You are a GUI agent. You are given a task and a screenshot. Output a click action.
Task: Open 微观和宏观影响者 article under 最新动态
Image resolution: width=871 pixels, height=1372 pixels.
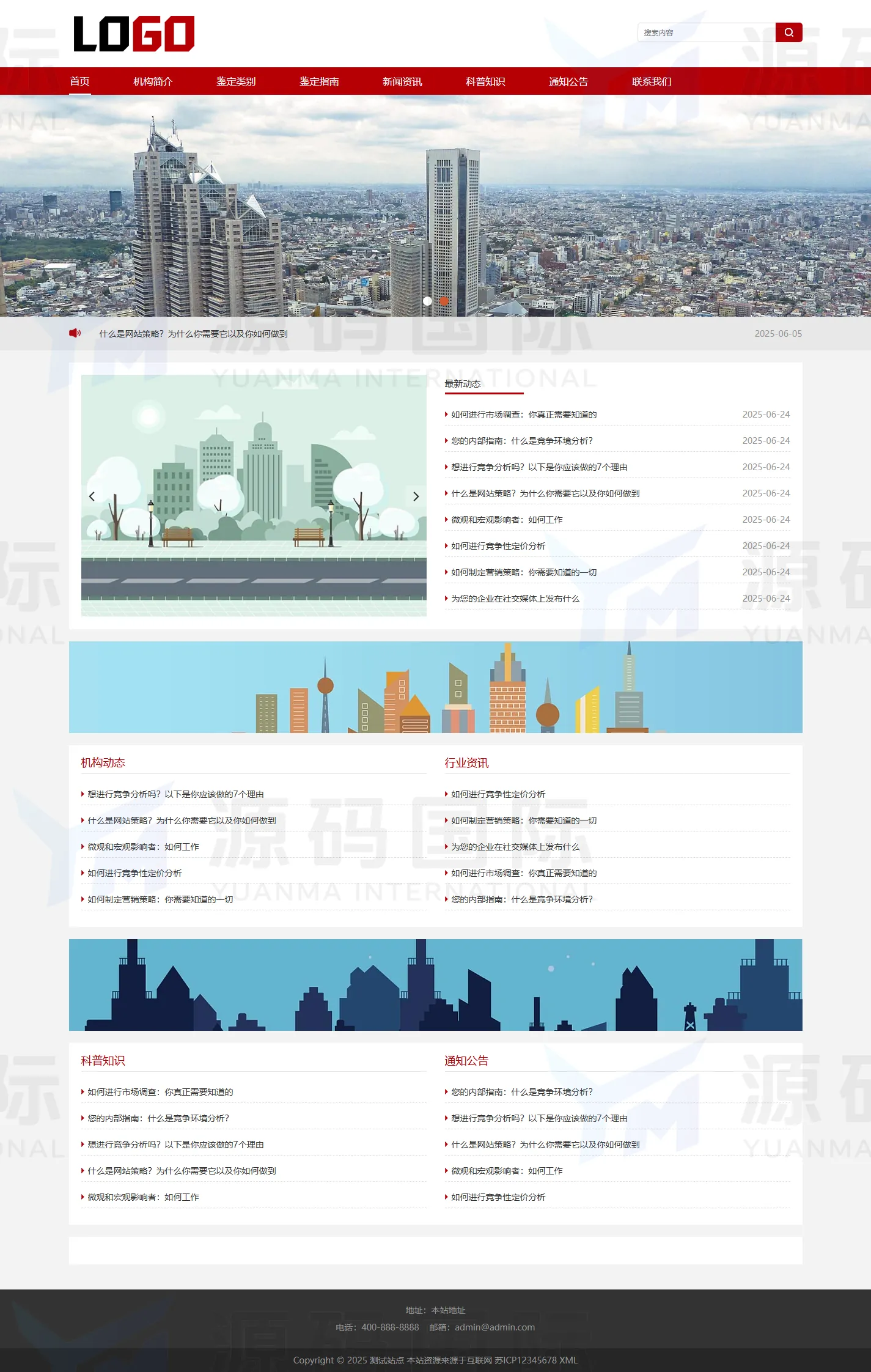507,520
